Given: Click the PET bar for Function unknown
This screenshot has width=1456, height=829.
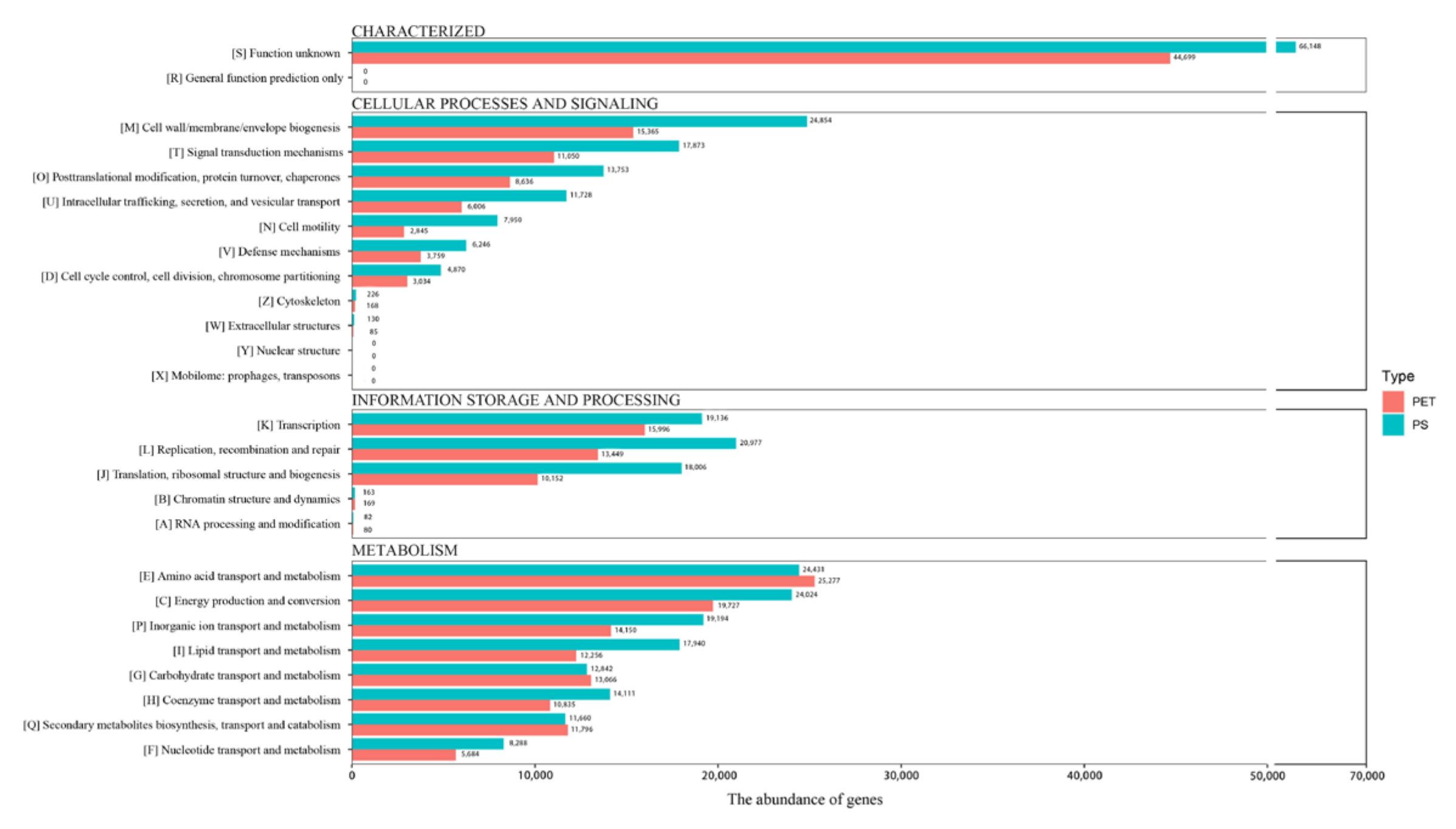Looking at the screenshot, I should [760, 58].
